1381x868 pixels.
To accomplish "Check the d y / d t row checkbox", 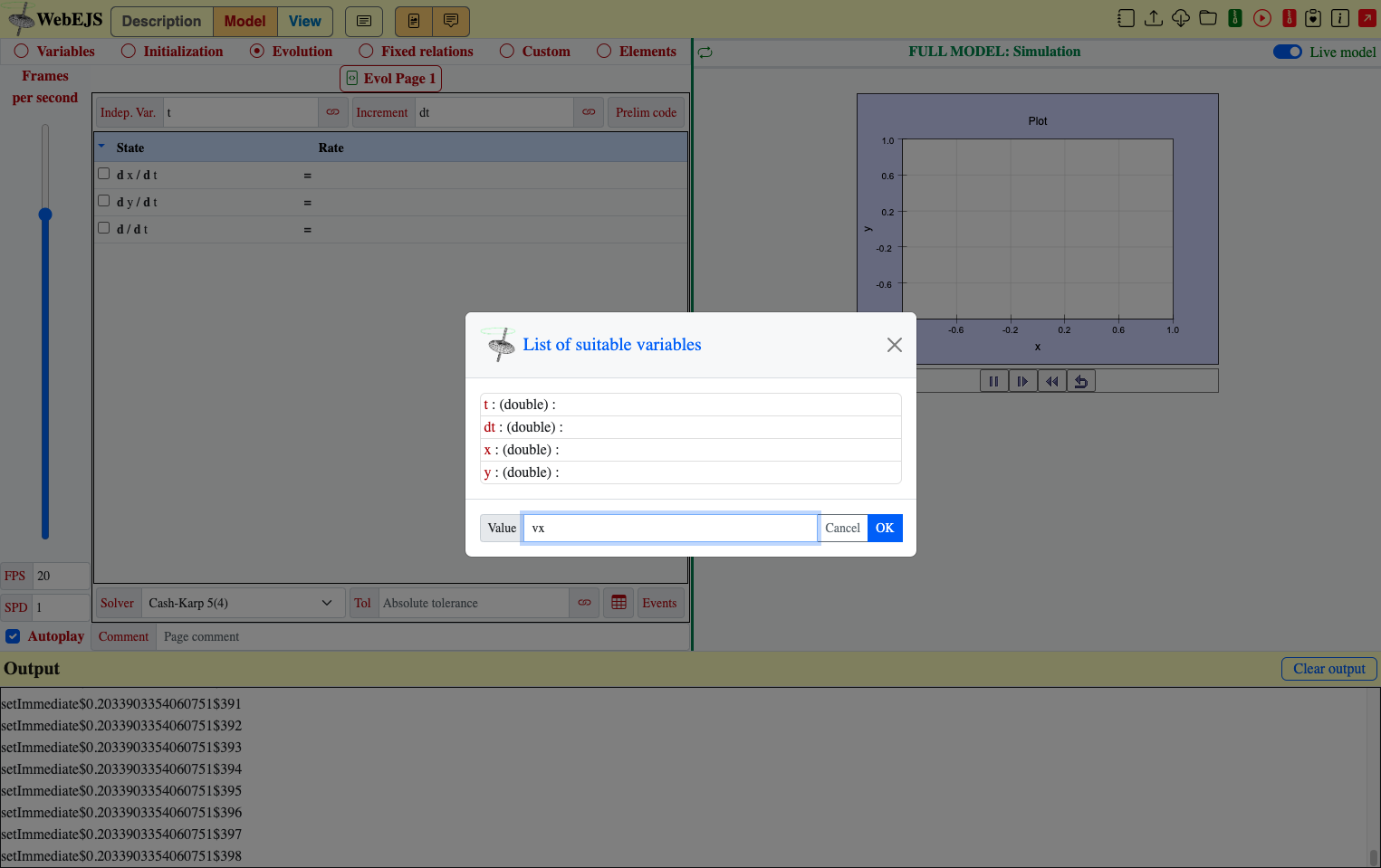I will 104,201.
